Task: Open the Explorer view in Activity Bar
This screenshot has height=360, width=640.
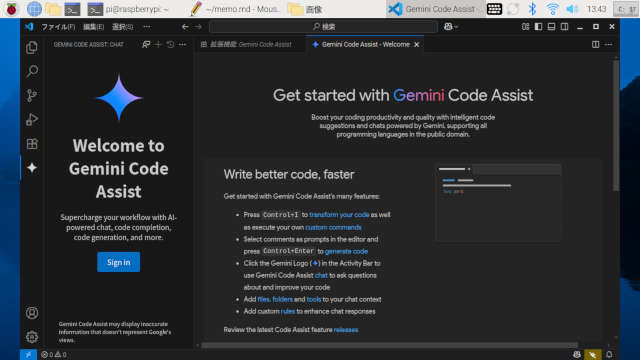Action: pos(32,48)
